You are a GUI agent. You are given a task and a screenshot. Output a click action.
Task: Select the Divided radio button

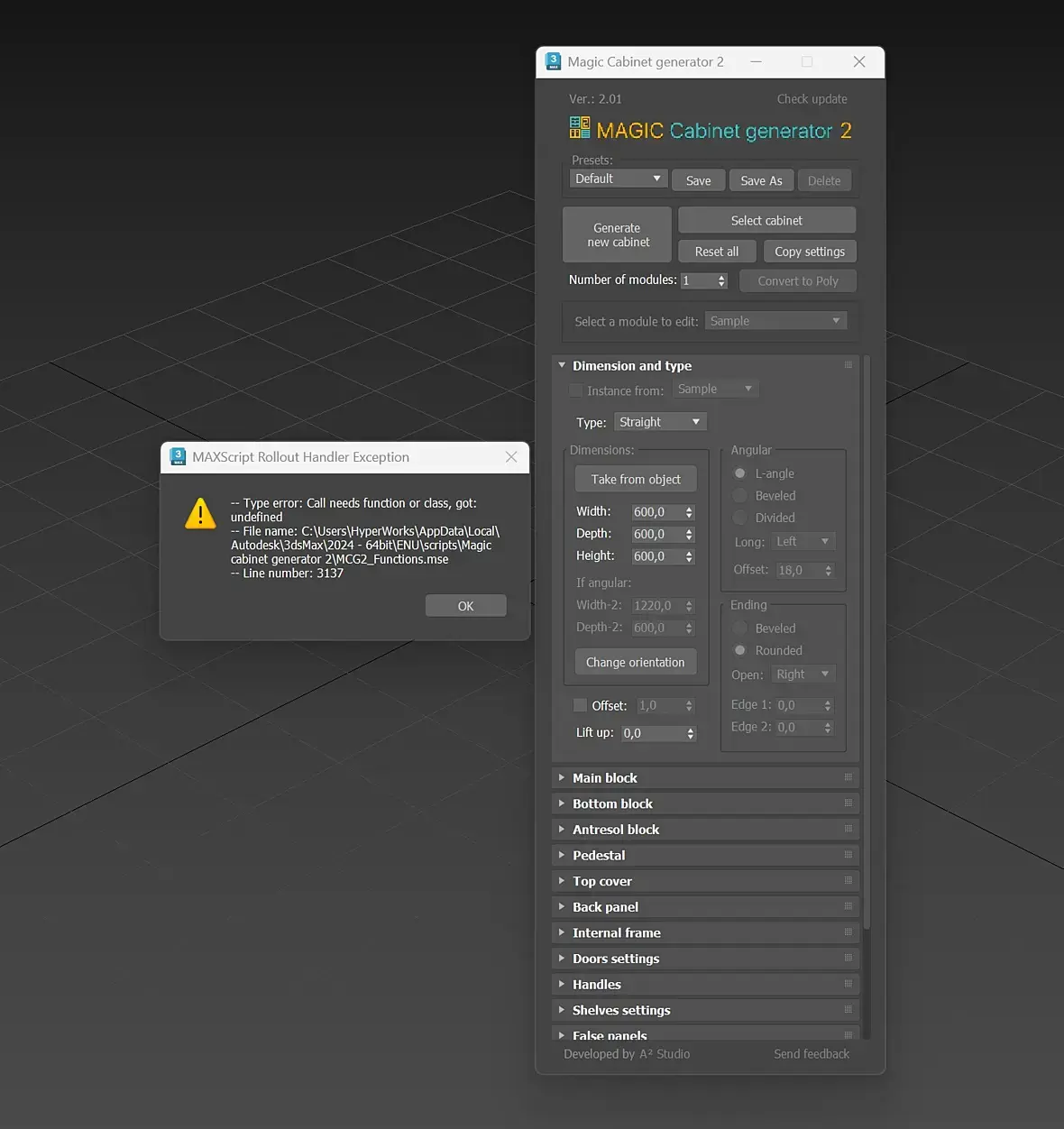coord(739,518)
